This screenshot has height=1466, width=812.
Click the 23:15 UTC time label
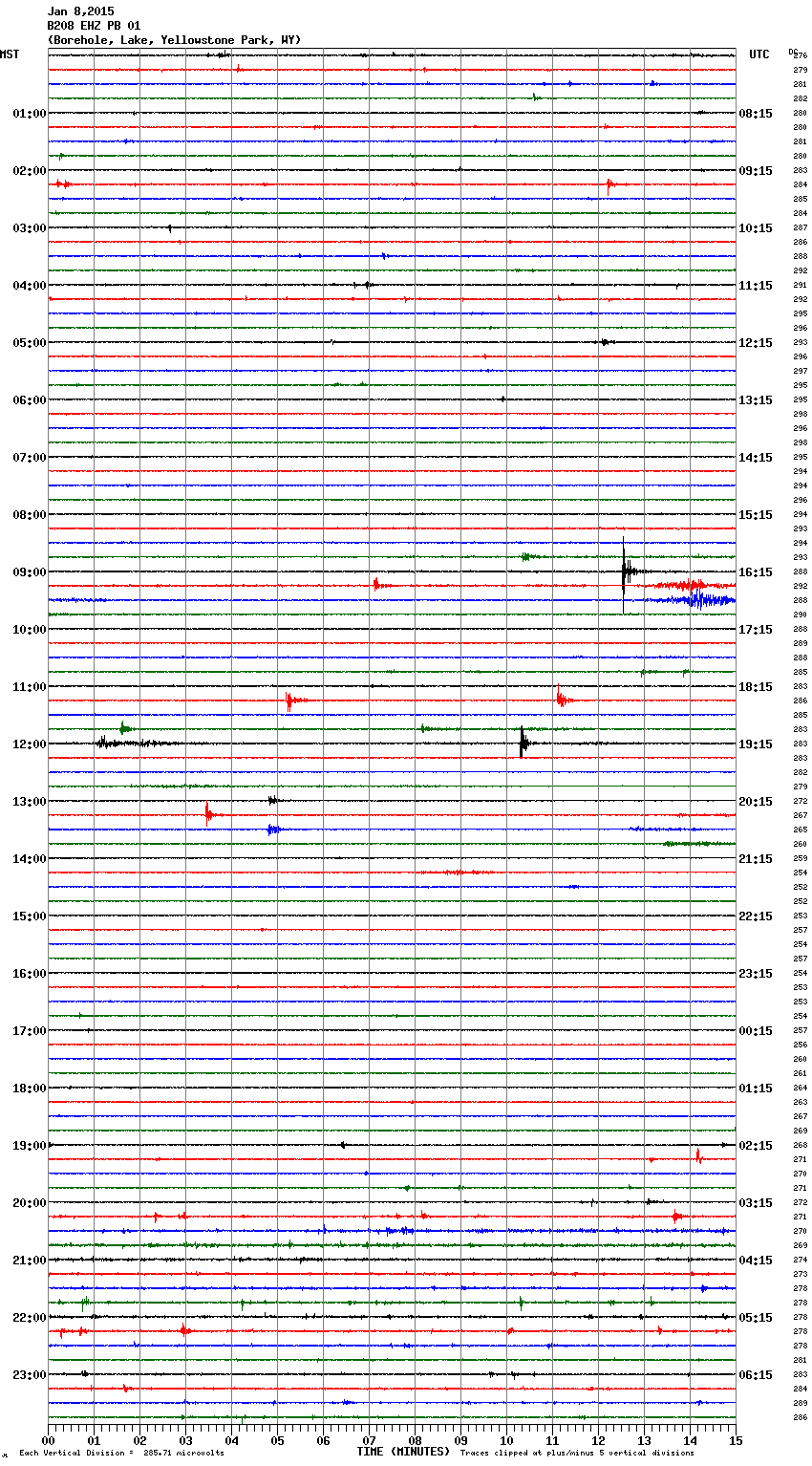[x=756, y=974]
